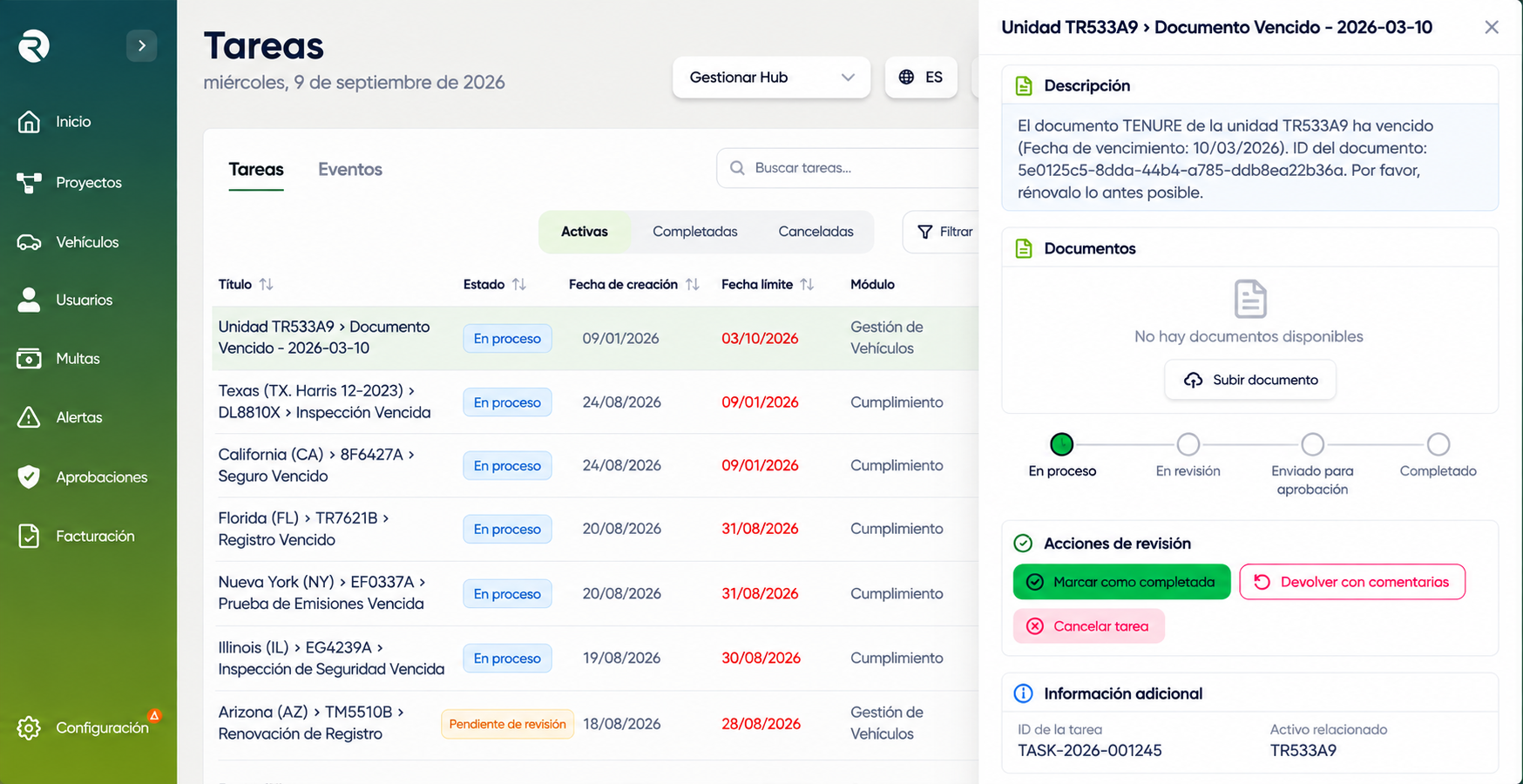This screenshot has height=784, width=1523.
Task: Select the Activas filter
Action: pyautogui.click(x=585, y=232)
